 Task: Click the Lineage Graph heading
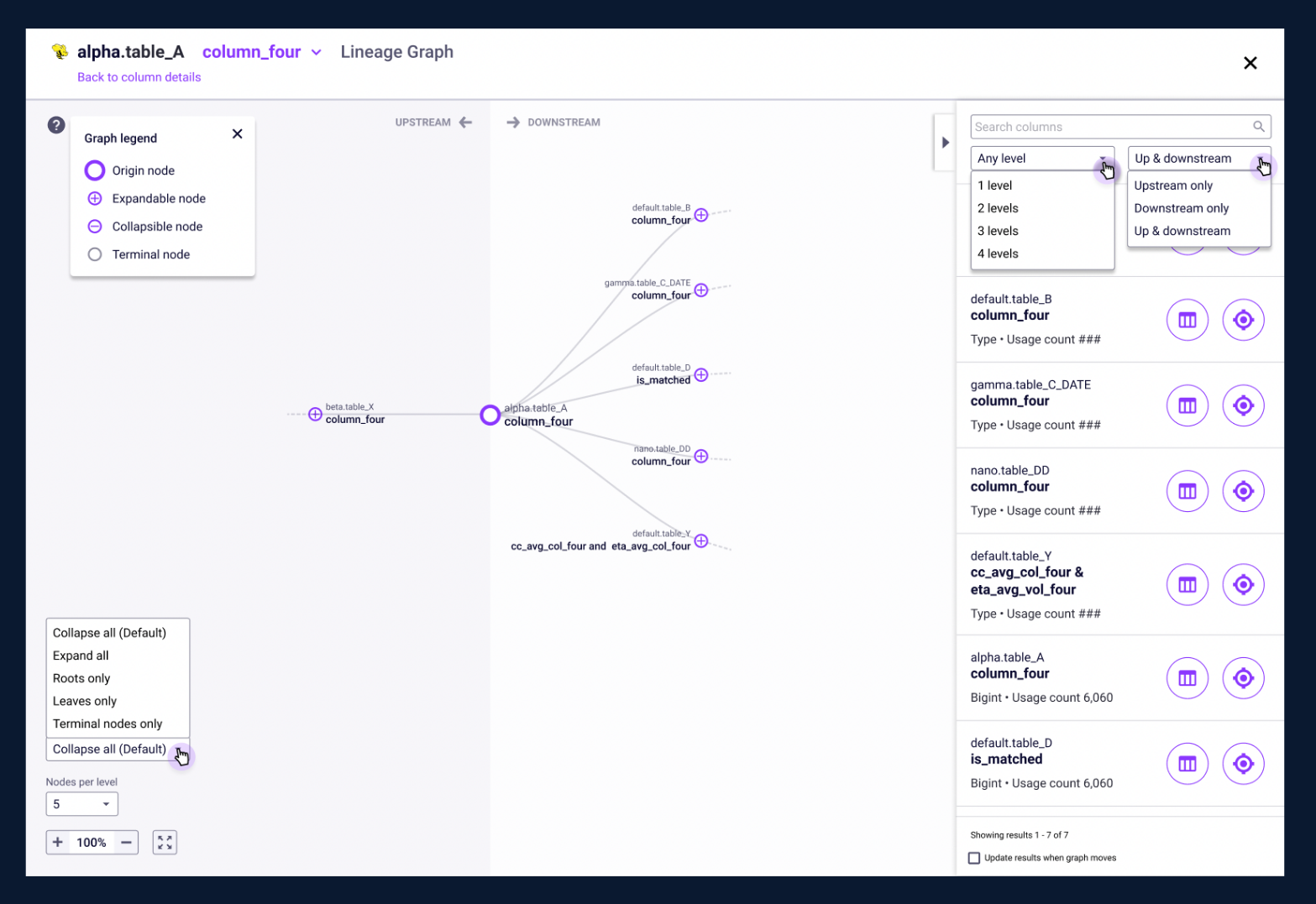tap(397, 52)
